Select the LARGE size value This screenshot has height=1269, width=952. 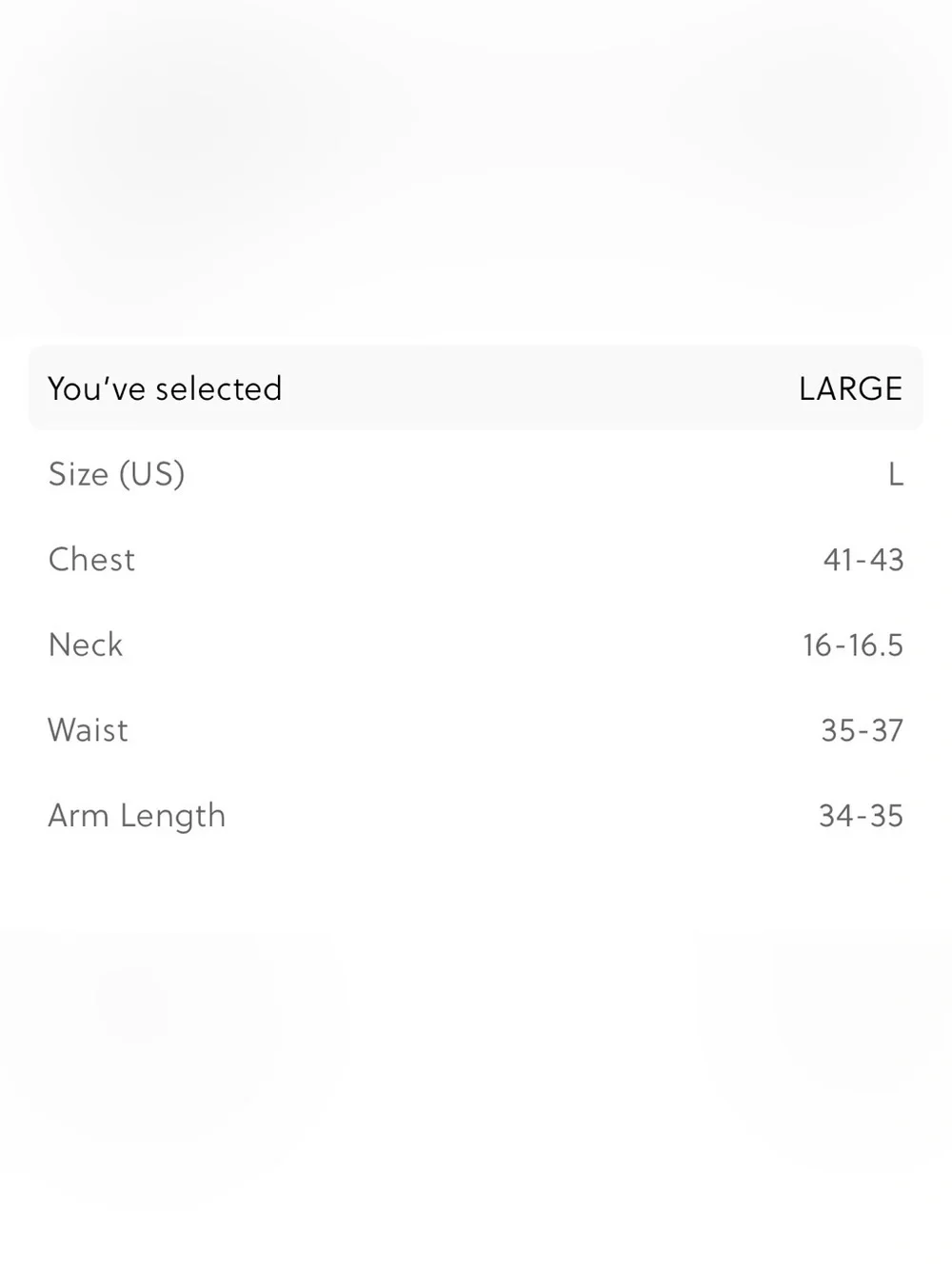pos(850,388)
